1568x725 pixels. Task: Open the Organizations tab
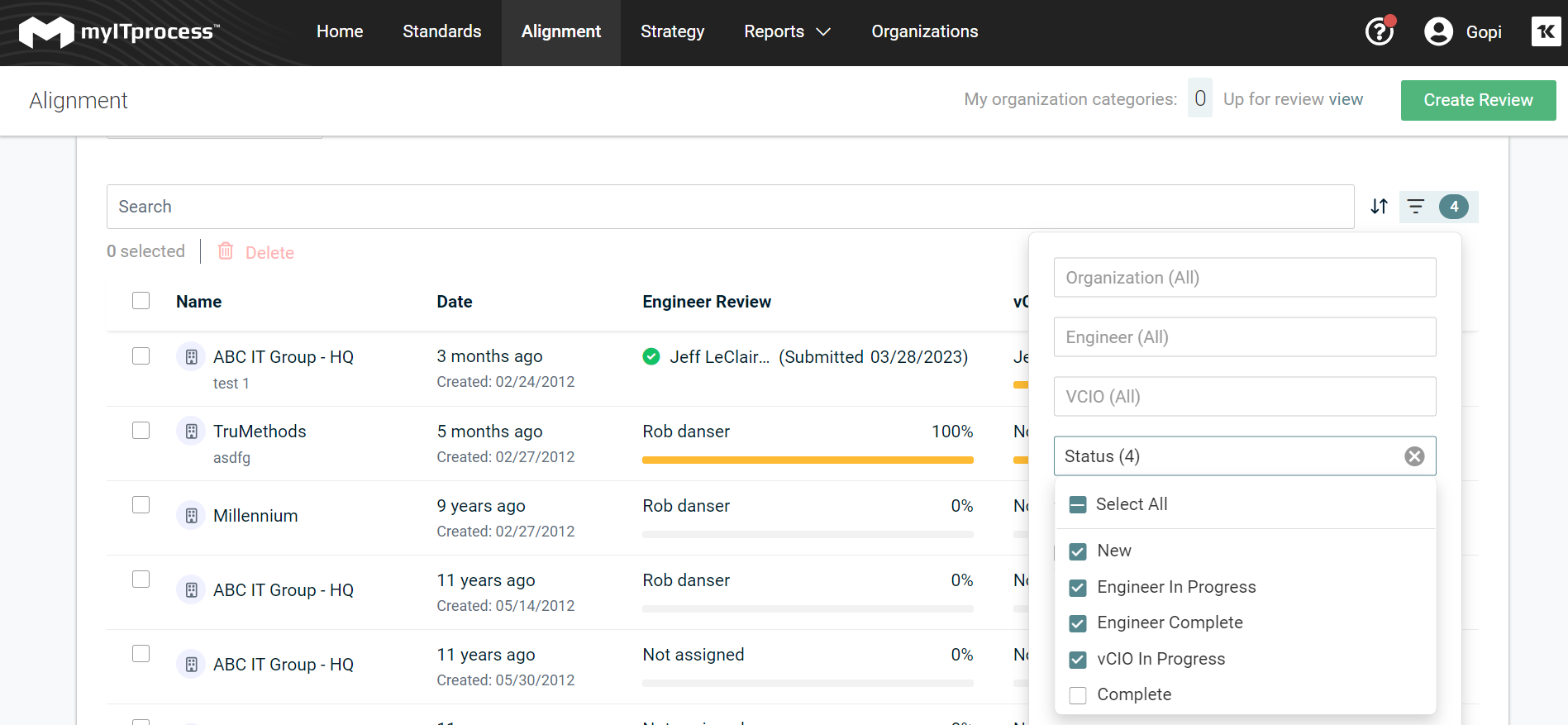(925, 31)
